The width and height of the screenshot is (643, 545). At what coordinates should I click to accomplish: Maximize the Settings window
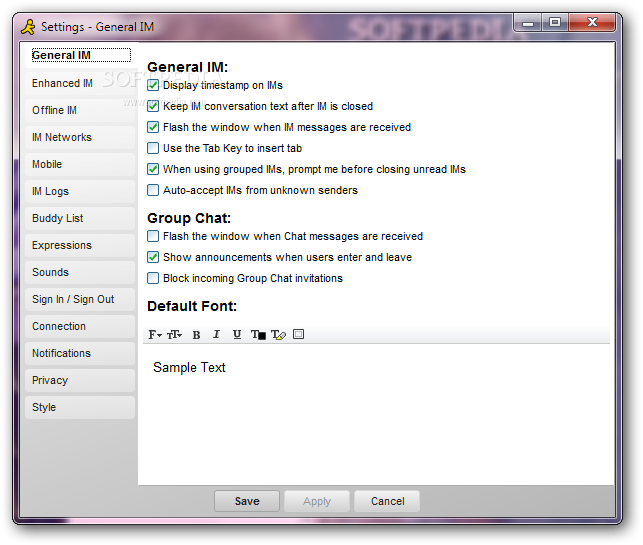coord(555,23)
